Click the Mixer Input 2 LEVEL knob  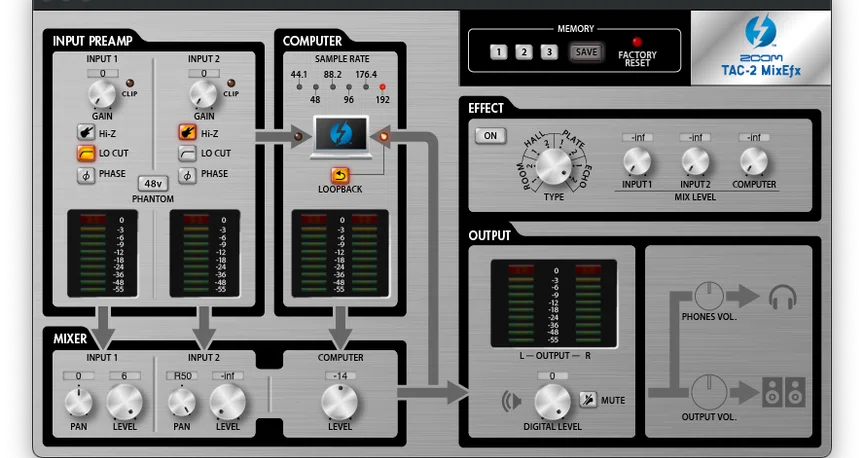click(x=228, y=402)
